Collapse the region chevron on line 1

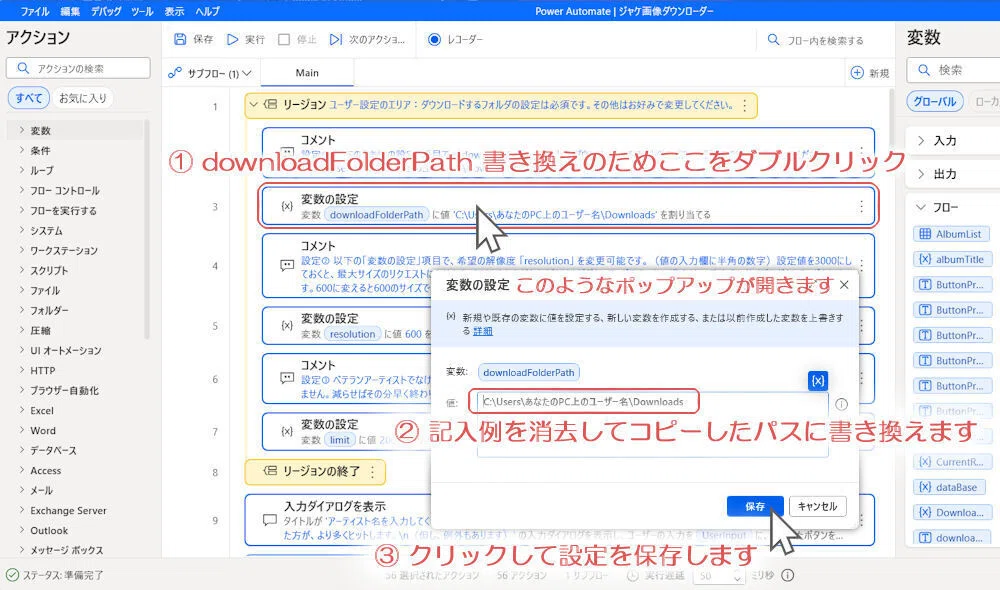254,105
